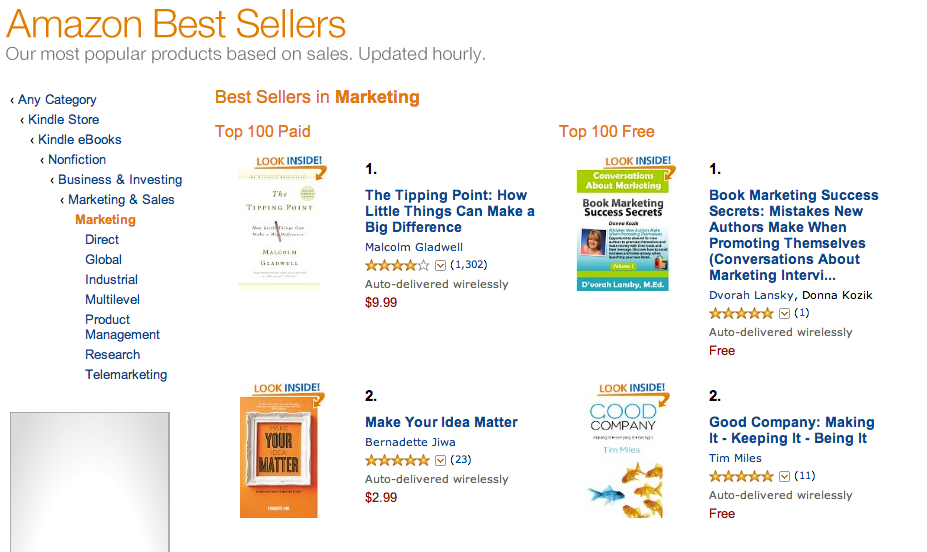This screenshot has width=927, height=552.
Task: Open the 1,302 customer reviews link
Action: tap(469, 265)
